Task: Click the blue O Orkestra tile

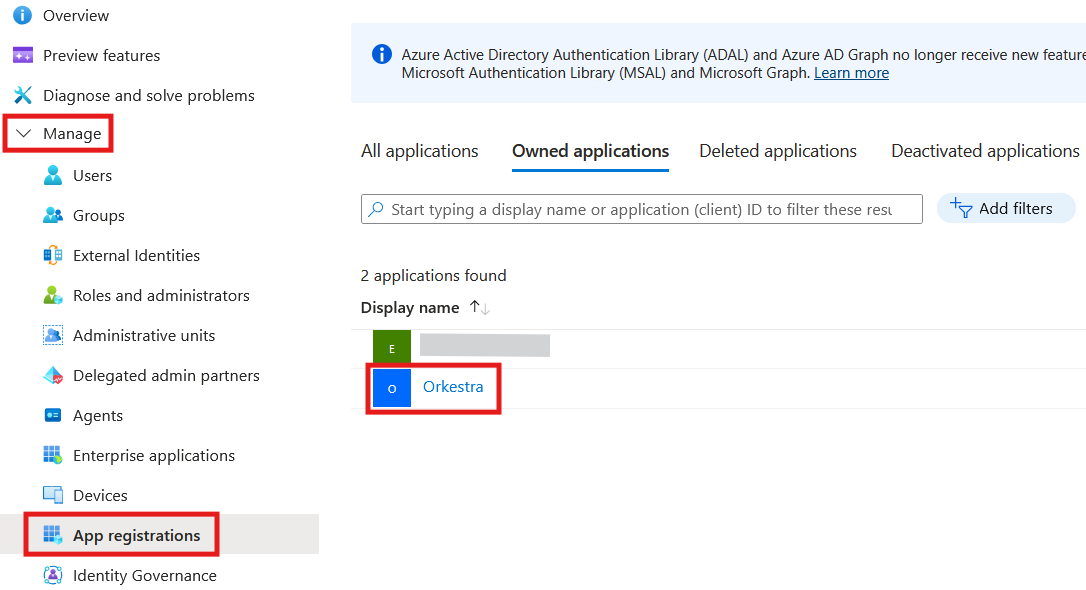Action: pos(392,388)
